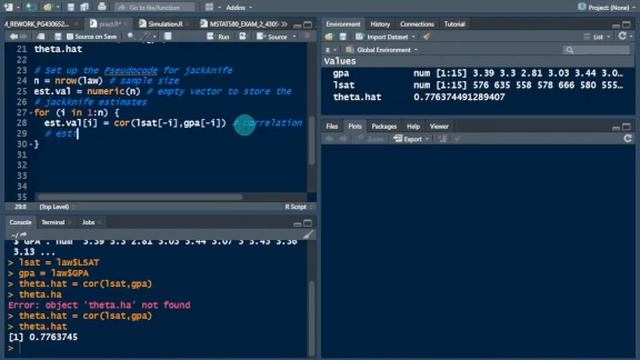Save workspace in Environment pane
This screenshot has height=360, width=640.
tap(343, 37)
